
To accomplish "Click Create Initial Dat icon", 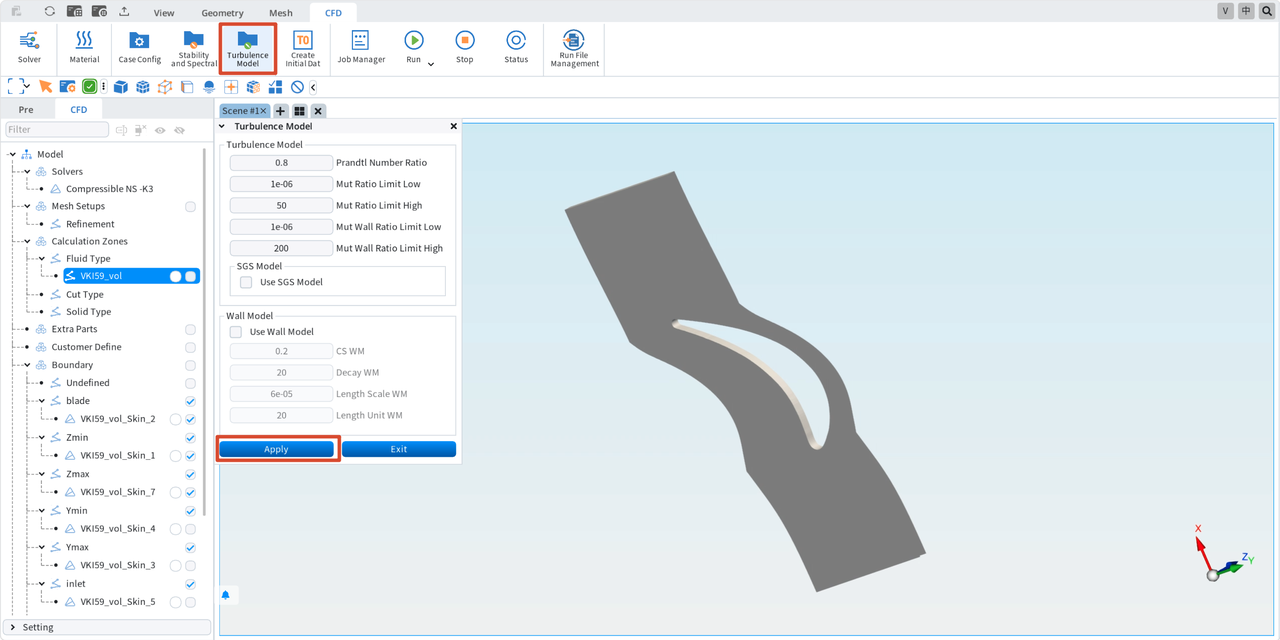I will [x=302, y=48].
